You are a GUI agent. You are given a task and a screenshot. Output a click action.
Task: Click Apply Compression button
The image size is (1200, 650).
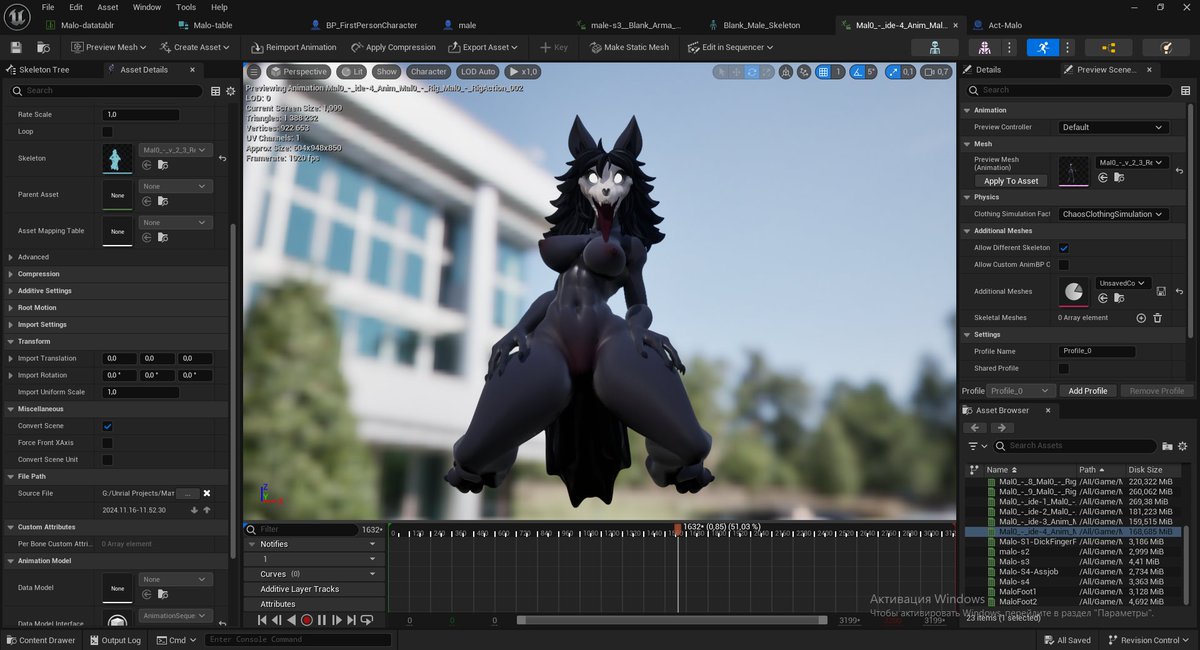tap(393, 47)
